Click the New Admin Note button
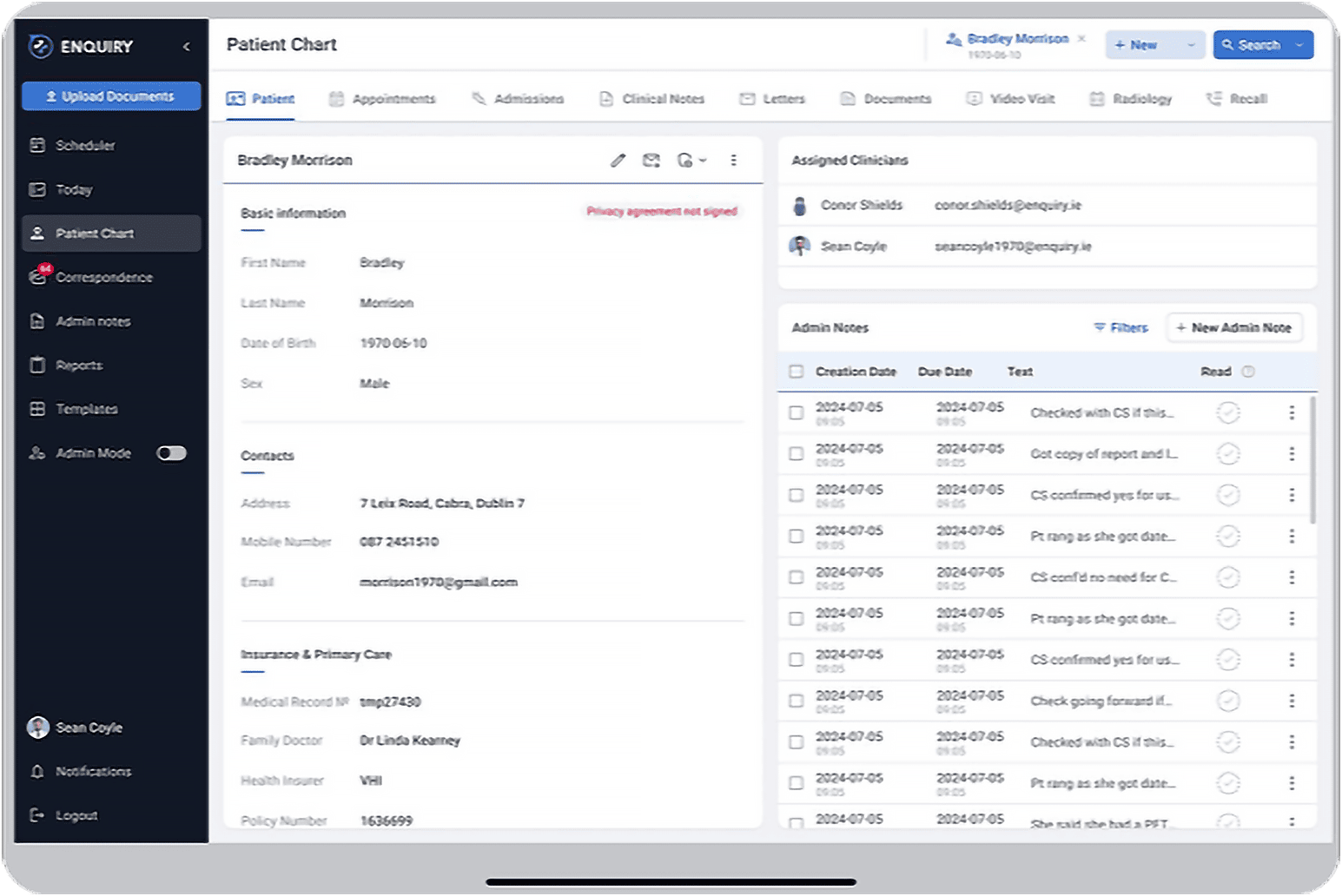Screen dimensions: 1342x896 (1233, 328)
